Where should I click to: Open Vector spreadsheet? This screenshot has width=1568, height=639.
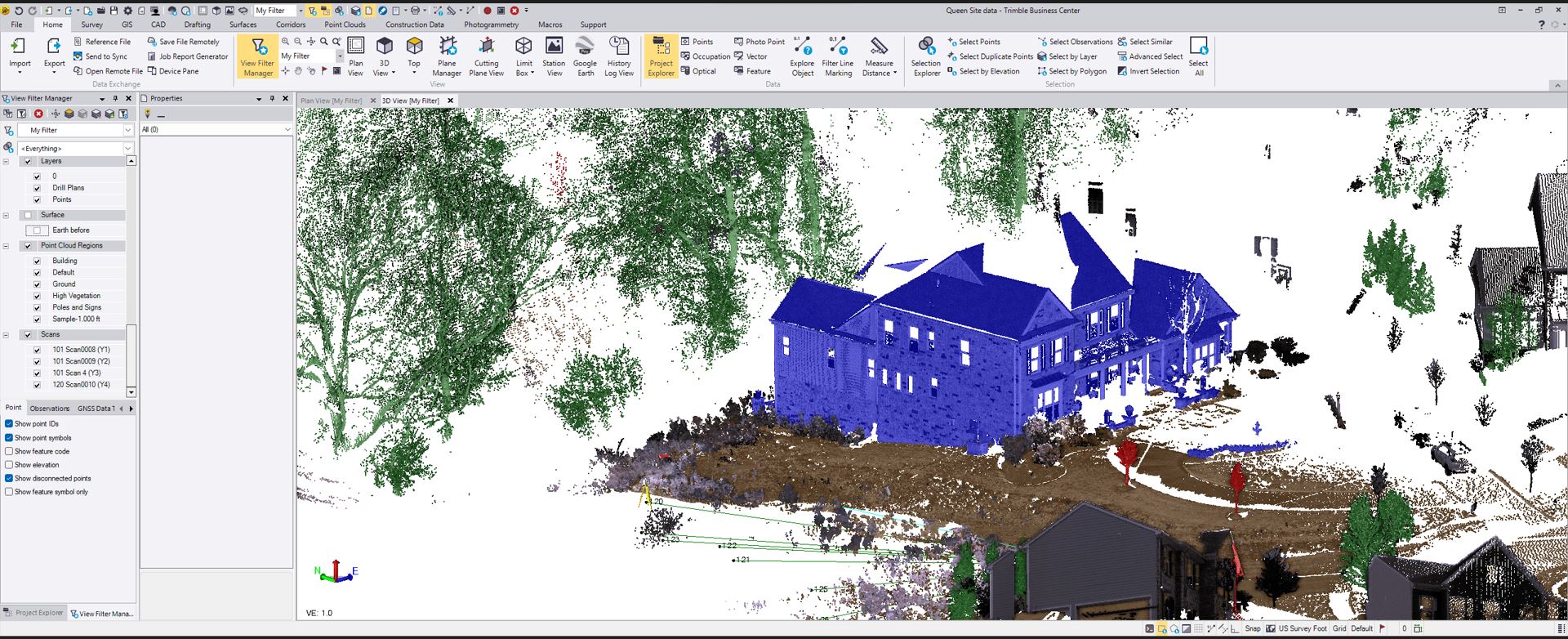click(x=751, y=56)
